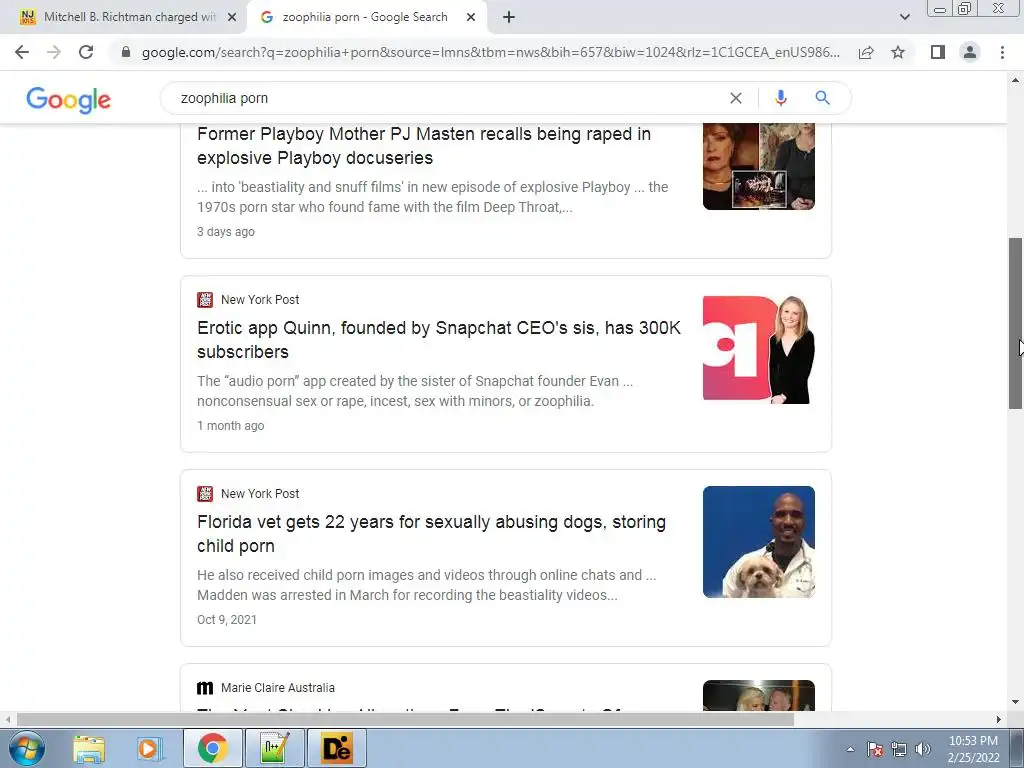
Task: Click the vertical scrollbar down arrow
Action: pyautogui.click(x=1016, y=703)
